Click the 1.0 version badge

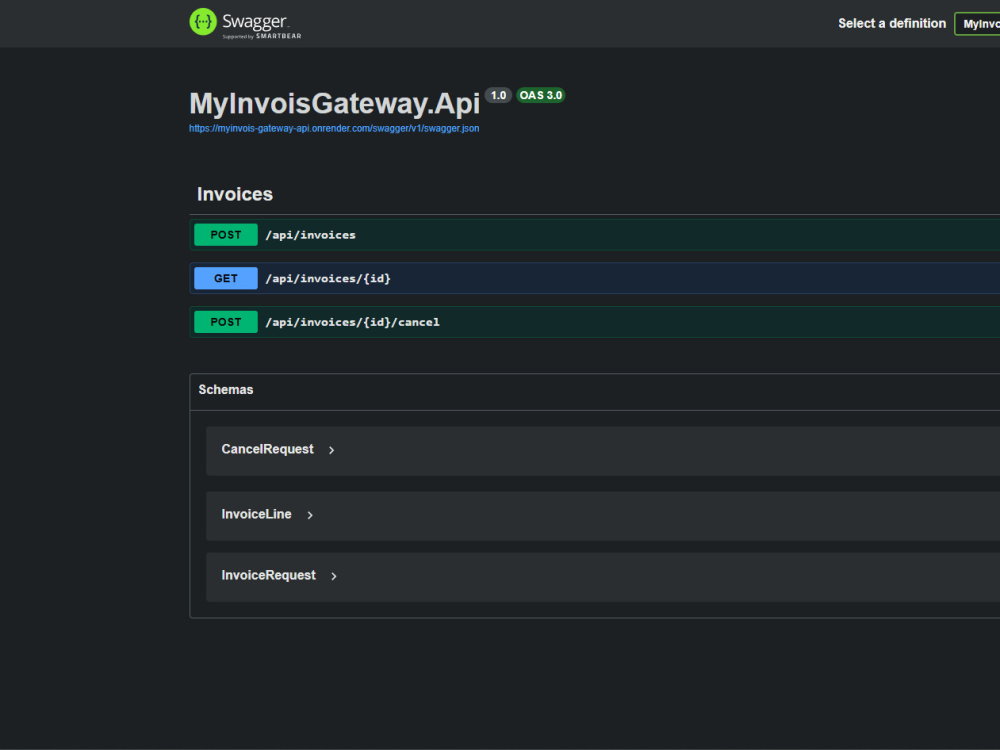(x=498, y=96)
